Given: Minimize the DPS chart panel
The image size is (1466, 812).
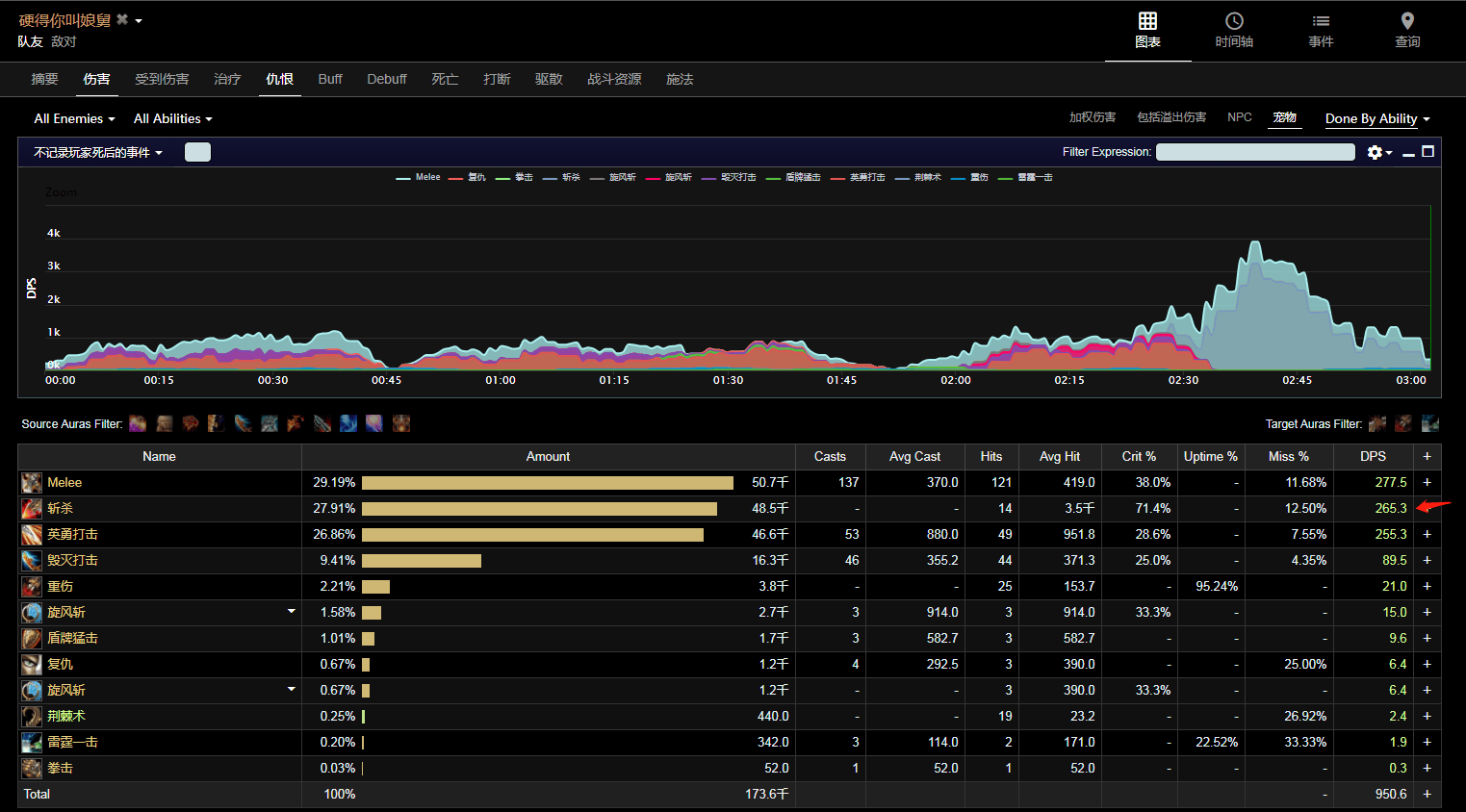Looking at the screenshot, I should pyautogui.click(x=1408, y=153).
